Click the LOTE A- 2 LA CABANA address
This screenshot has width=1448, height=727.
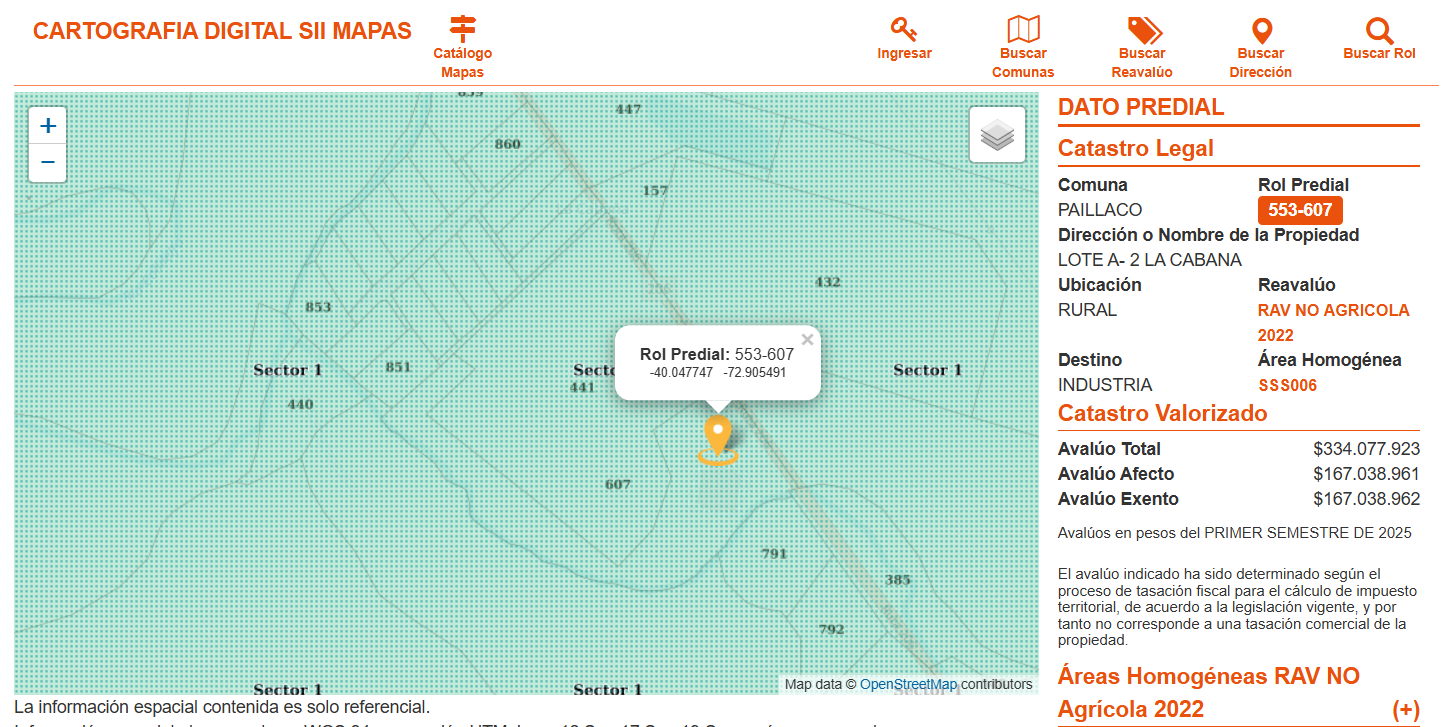pyautogui.click(x=1150, y=260)
